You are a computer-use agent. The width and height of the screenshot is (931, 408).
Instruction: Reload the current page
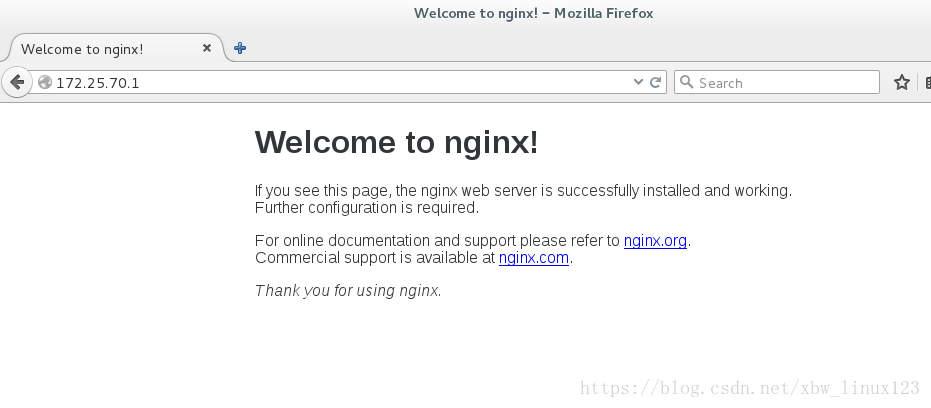pyautogui.click(x=656, y=82)
